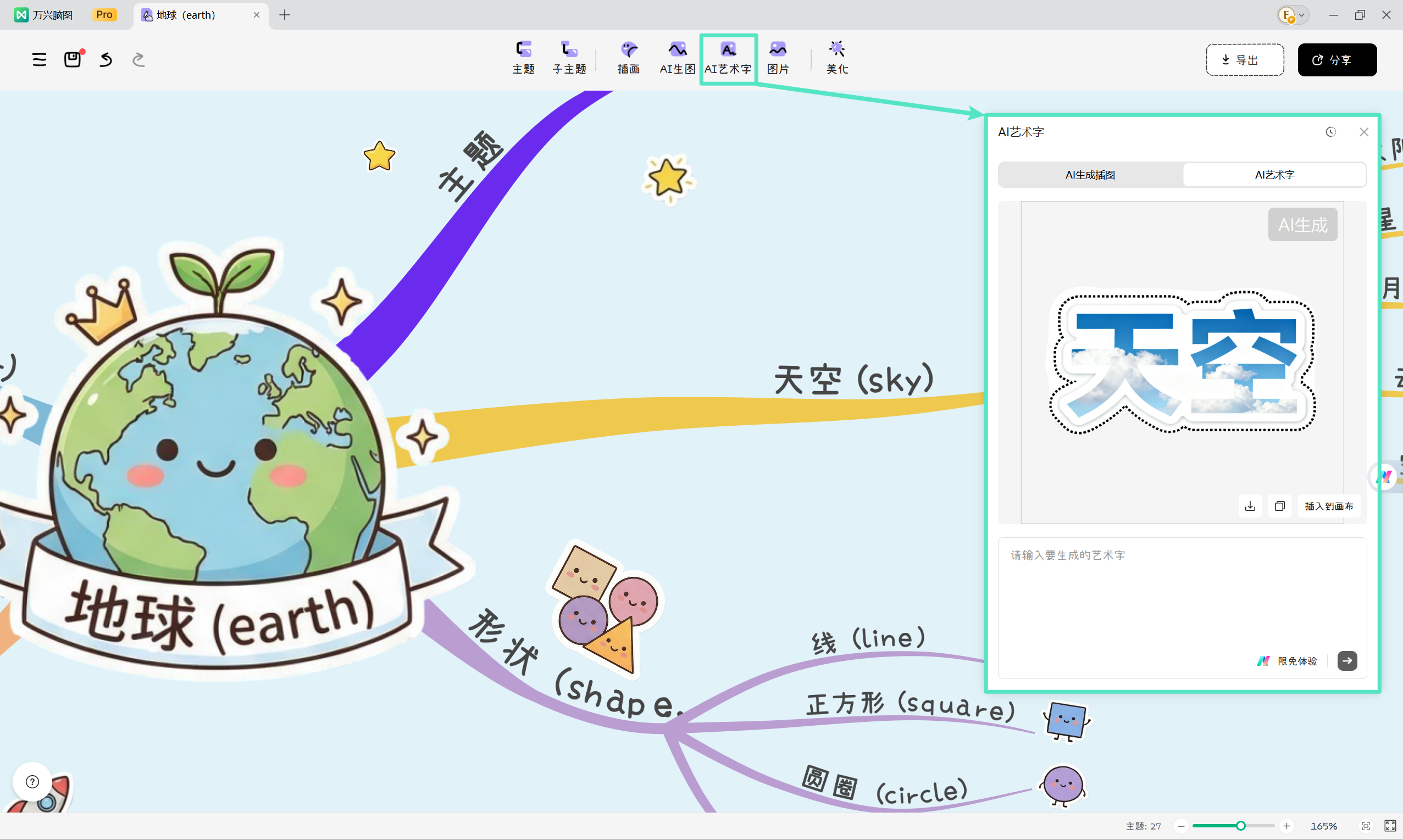This screenshot has width=1403, height=840.
Task: Close the AI艺术字 panel
Action: tap(1364, 132)
